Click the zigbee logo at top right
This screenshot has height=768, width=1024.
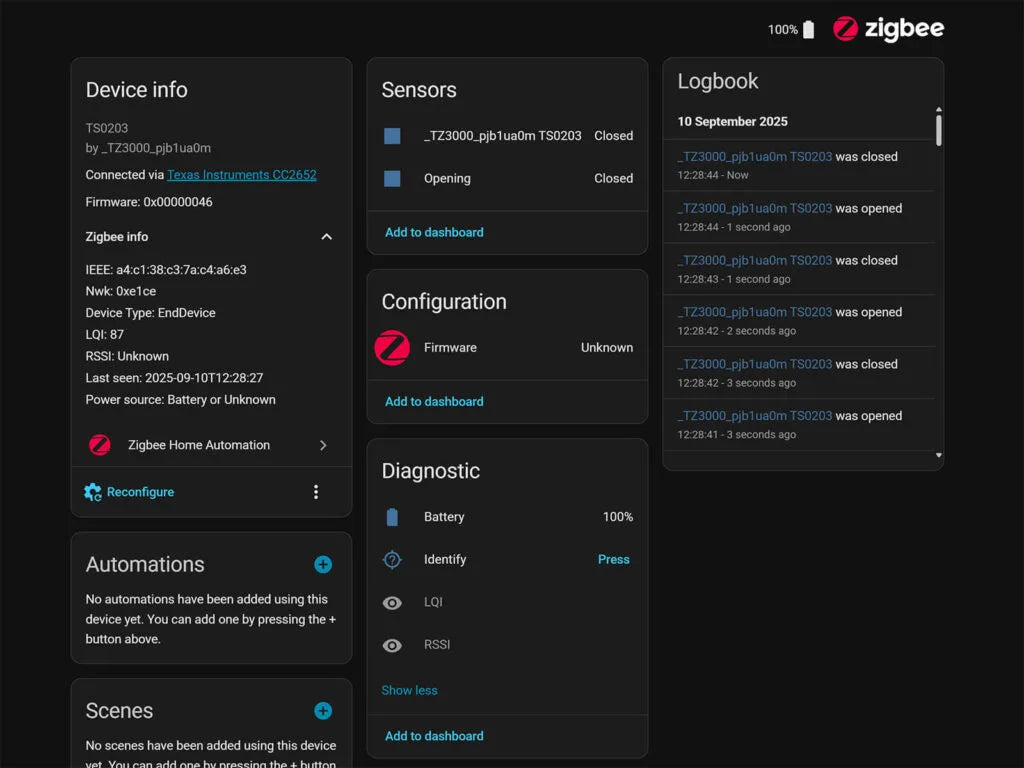pyautogui.click(x=888, y=29)
